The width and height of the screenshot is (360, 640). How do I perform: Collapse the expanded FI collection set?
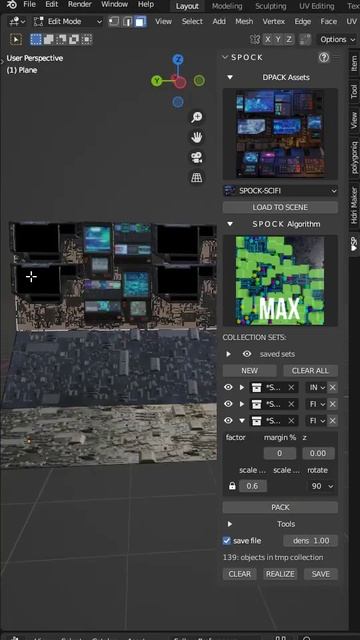pyautogui.click(x=242, y=421)
